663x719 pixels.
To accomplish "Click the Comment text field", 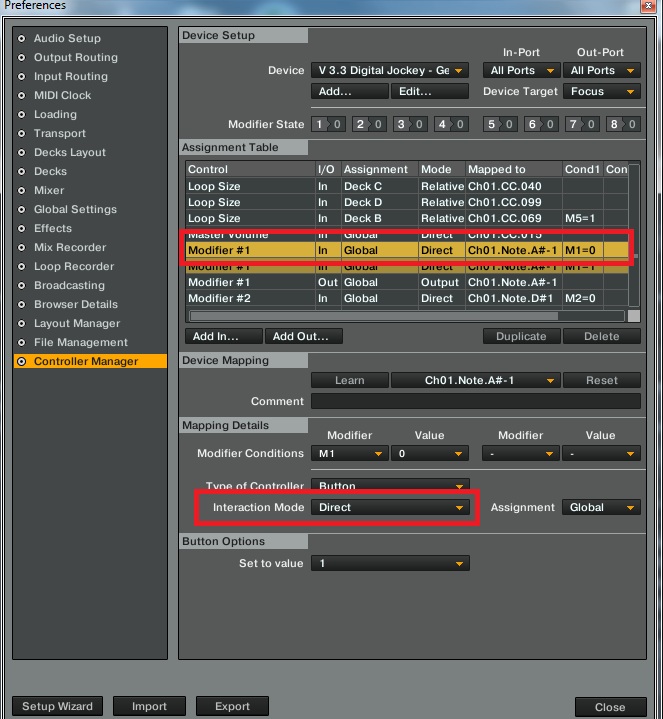I will 475,401.
